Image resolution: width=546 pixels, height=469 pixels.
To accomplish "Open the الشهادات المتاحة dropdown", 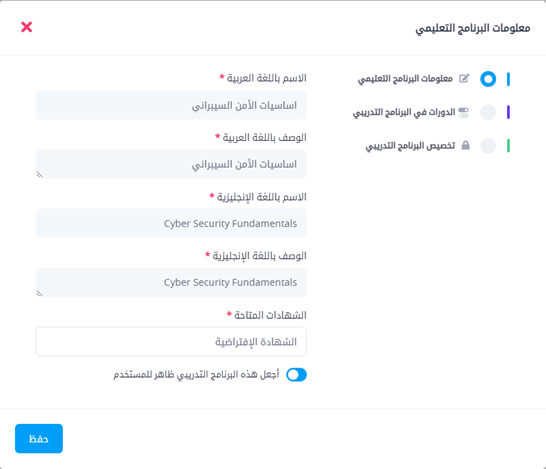I will [171, 342].
